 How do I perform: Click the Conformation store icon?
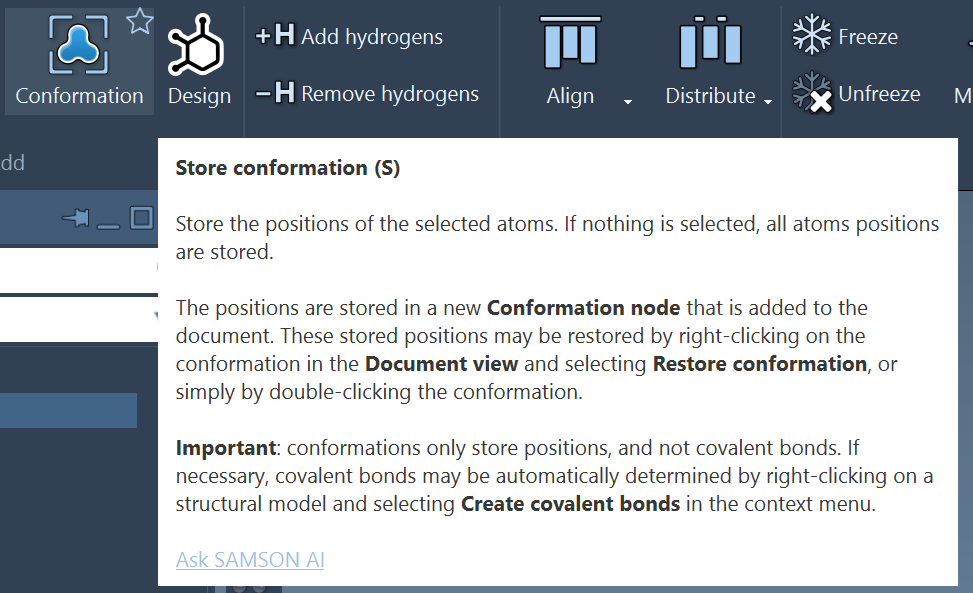[x=79, y=45]
